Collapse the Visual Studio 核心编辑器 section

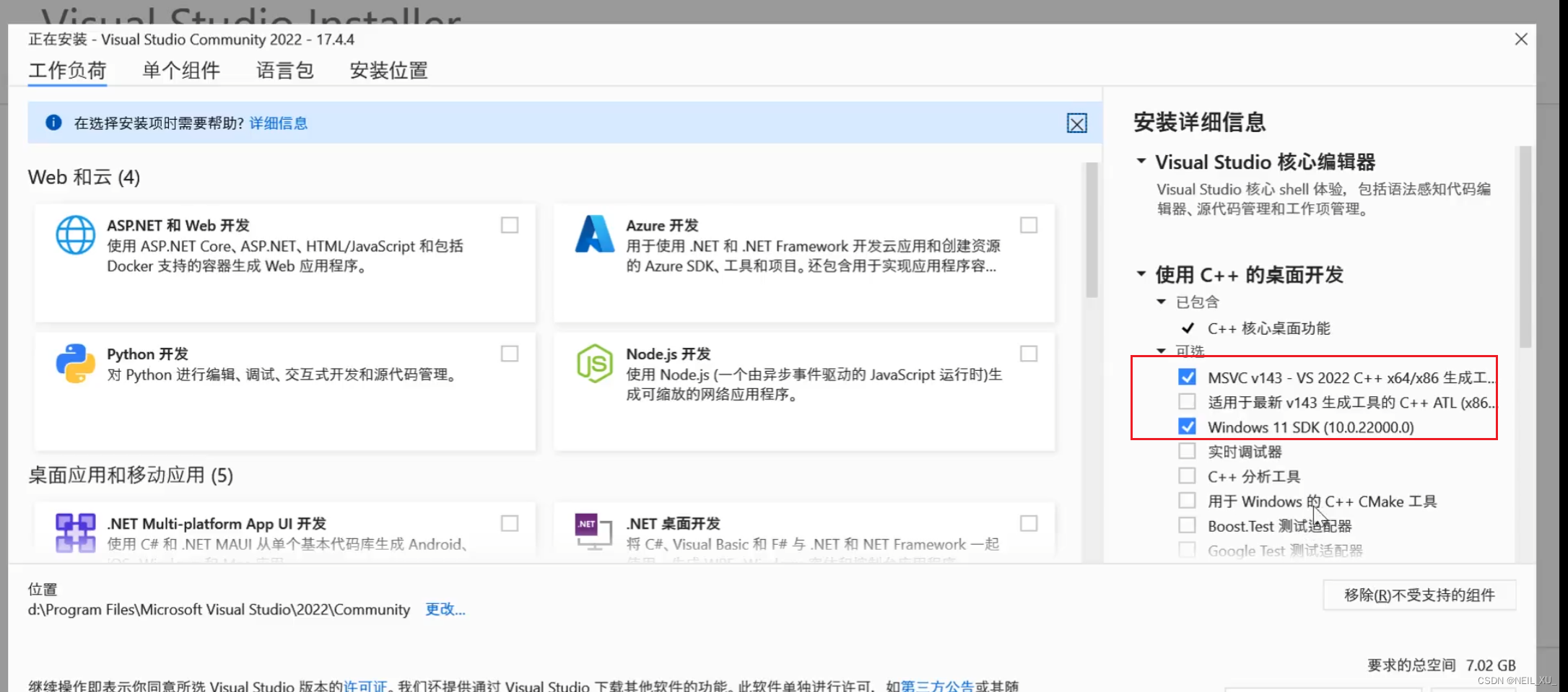tap(1141, 161)
